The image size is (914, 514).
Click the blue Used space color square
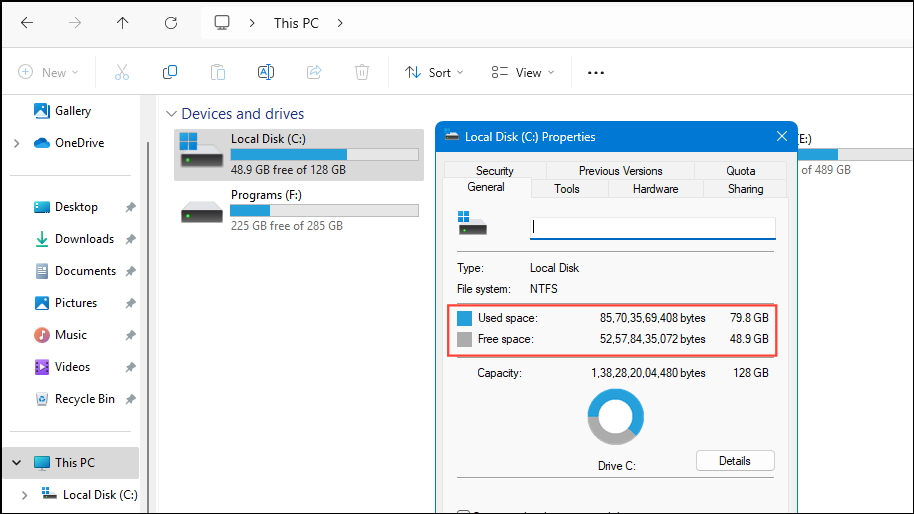coord(464,318)
